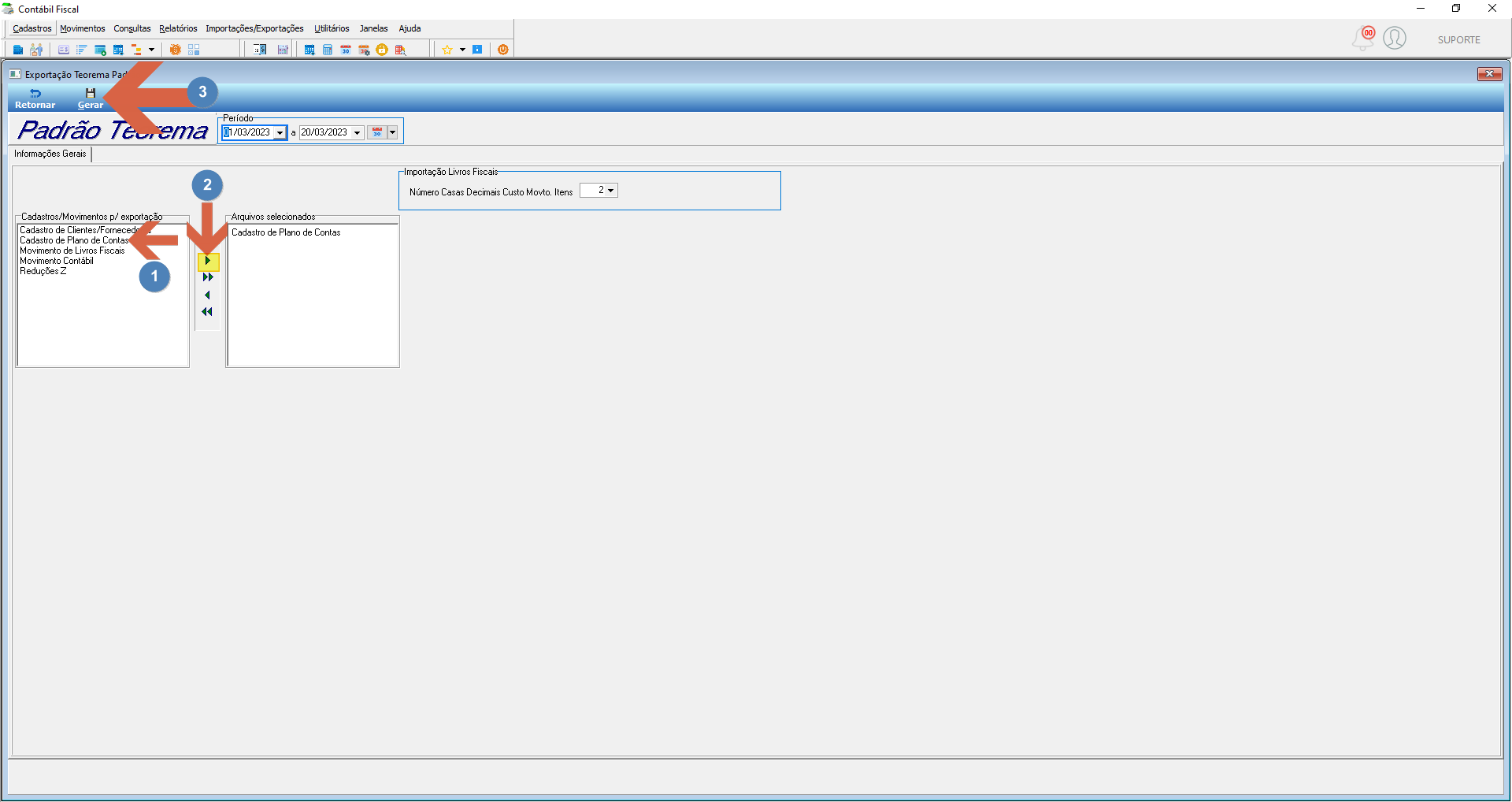Expand the start date dropdown arrow
Image resolution: width=1512 pixels, height=802 pixels.
coord(280,132)
